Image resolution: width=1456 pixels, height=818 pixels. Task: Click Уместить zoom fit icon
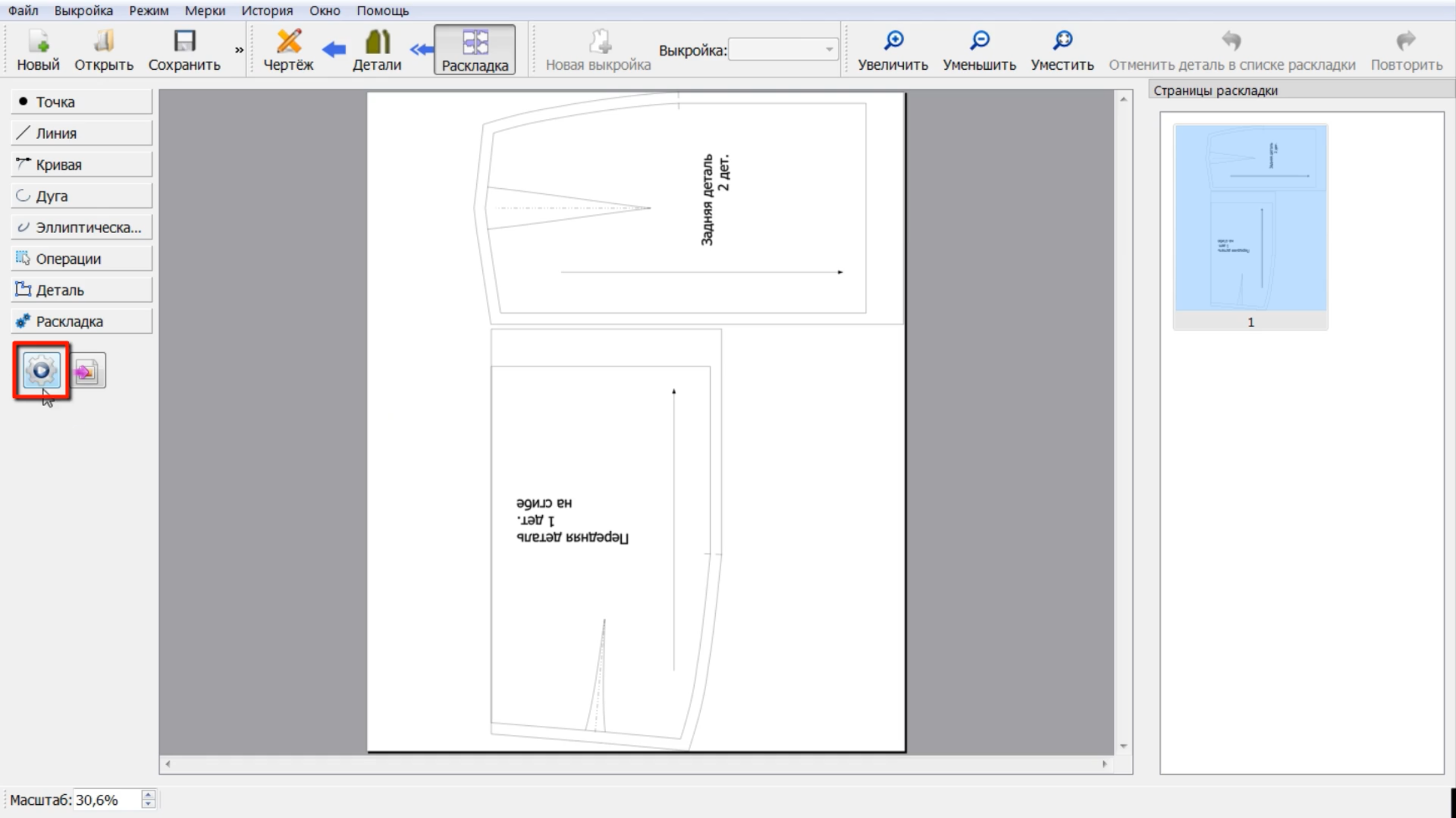(1062, 50)
